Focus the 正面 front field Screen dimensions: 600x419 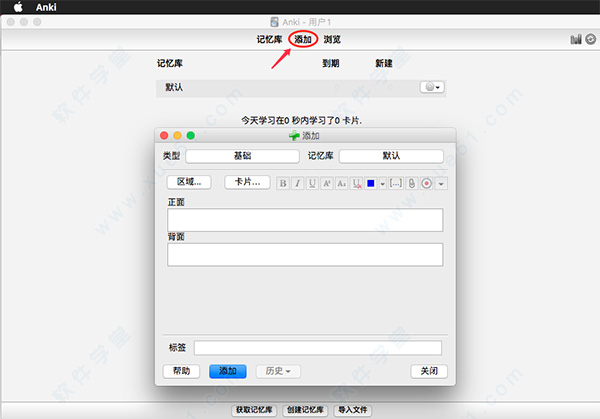pyautogui.click(x=305, y=220)
